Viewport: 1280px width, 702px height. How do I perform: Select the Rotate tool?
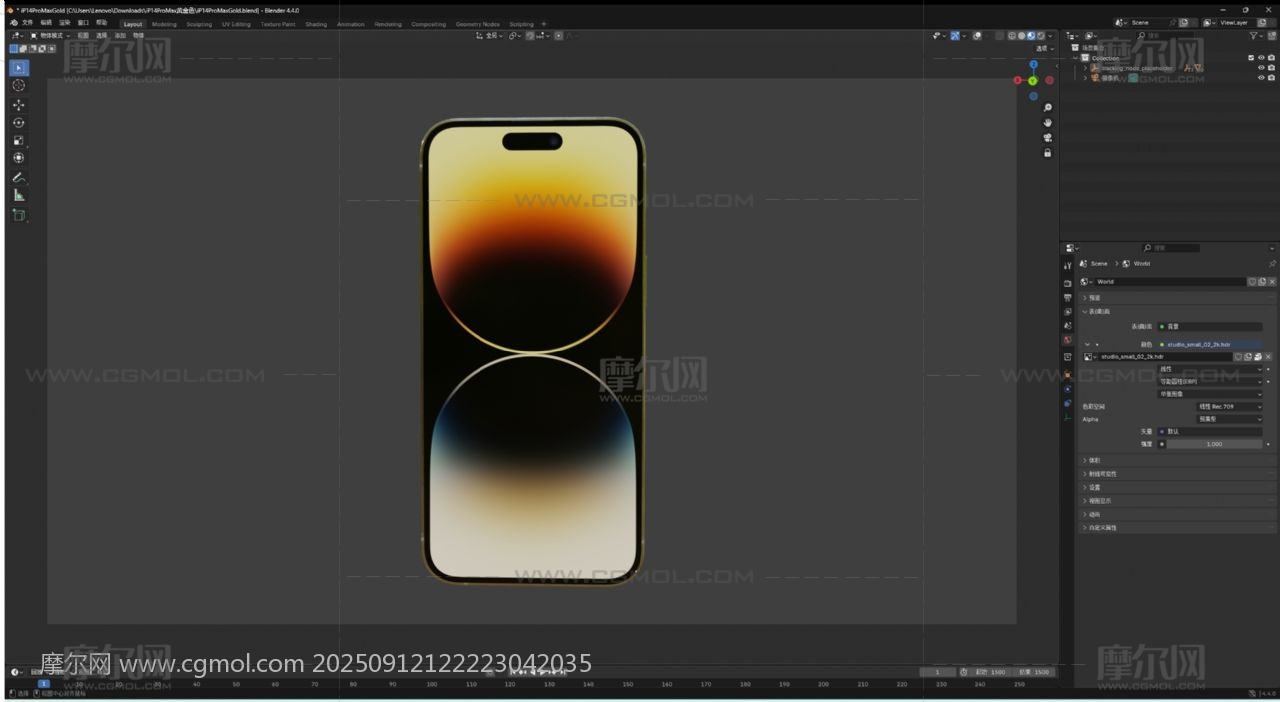pos(19,123)
